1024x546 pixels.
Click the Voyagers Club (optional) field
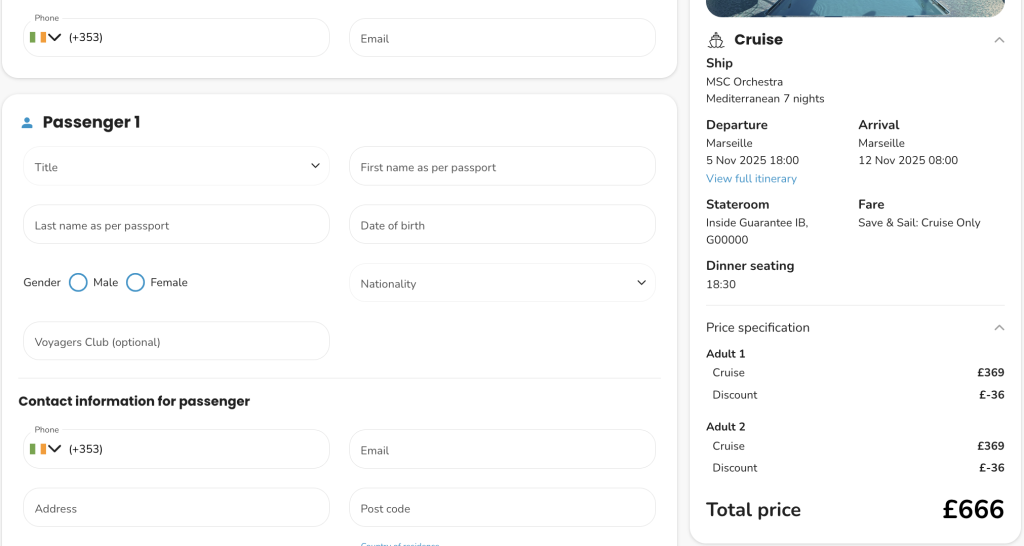click(x=176, y=341)
